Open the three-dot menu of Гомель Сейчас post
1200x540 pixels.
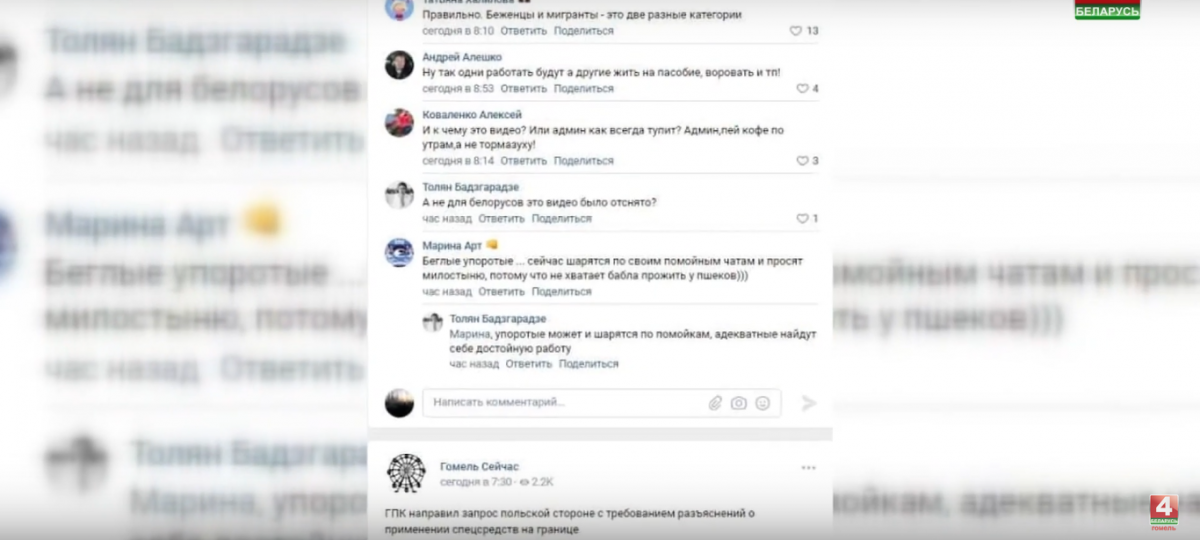(808, 467)
